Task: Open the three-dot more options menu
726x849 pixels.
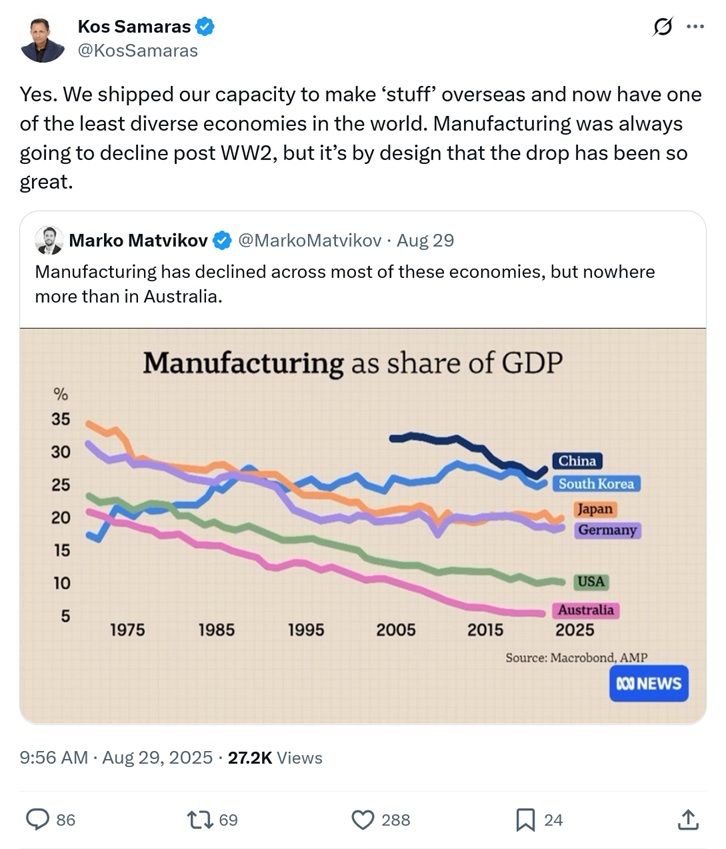Action: click(x=695, y=27)
